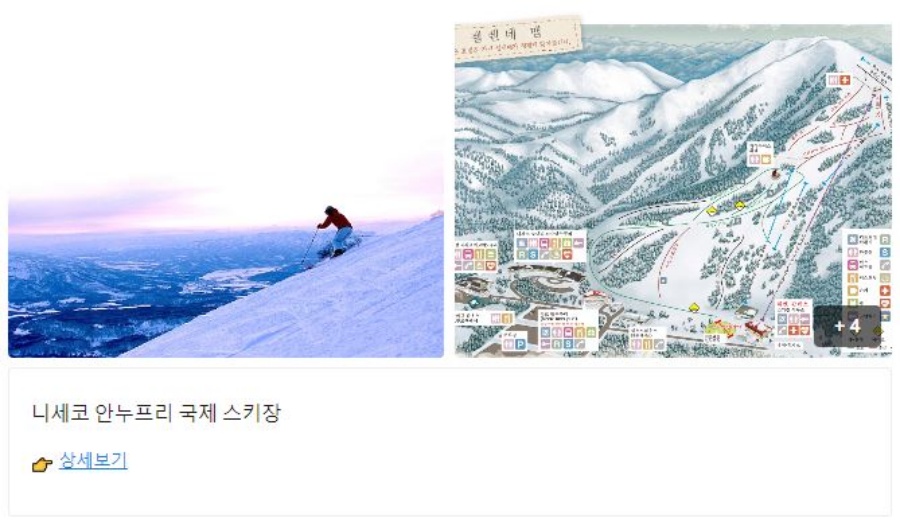Open the 상세보기 details link
The width and height of the screenshot is (900, 526).
93,461
